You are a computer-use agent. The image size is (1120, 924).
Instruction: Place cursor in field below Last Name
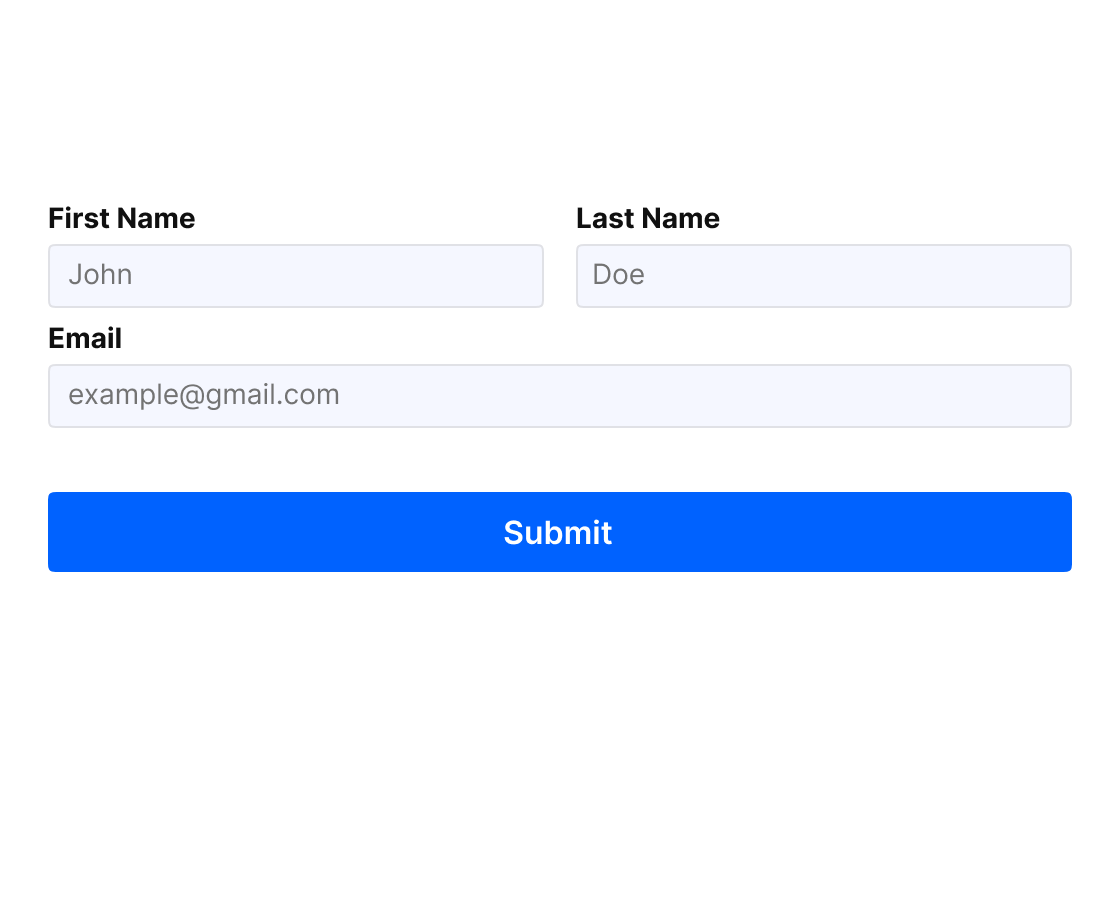pos(824,276)
